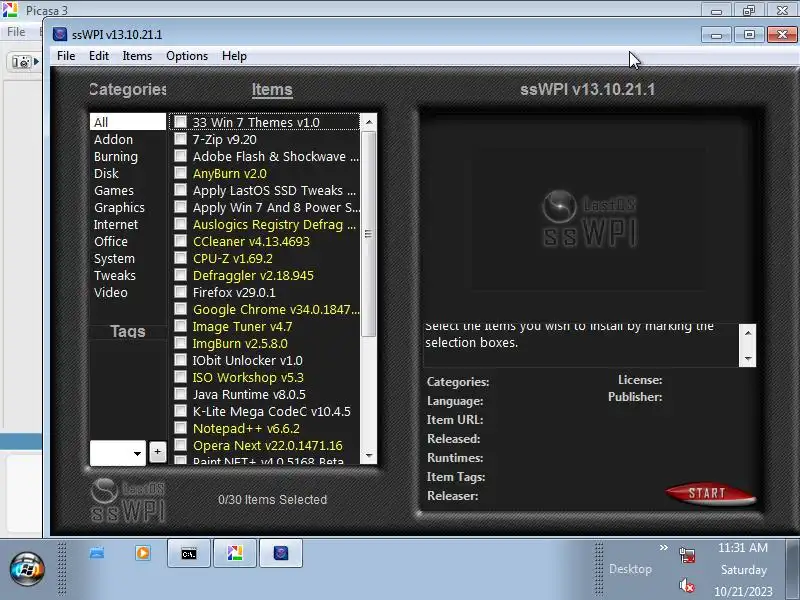Image resolution: width=800 pixels, height=600 pixels.
Task: Select the CCleaner v4.13.4693 checkbox
Action: tap(180, 241)
